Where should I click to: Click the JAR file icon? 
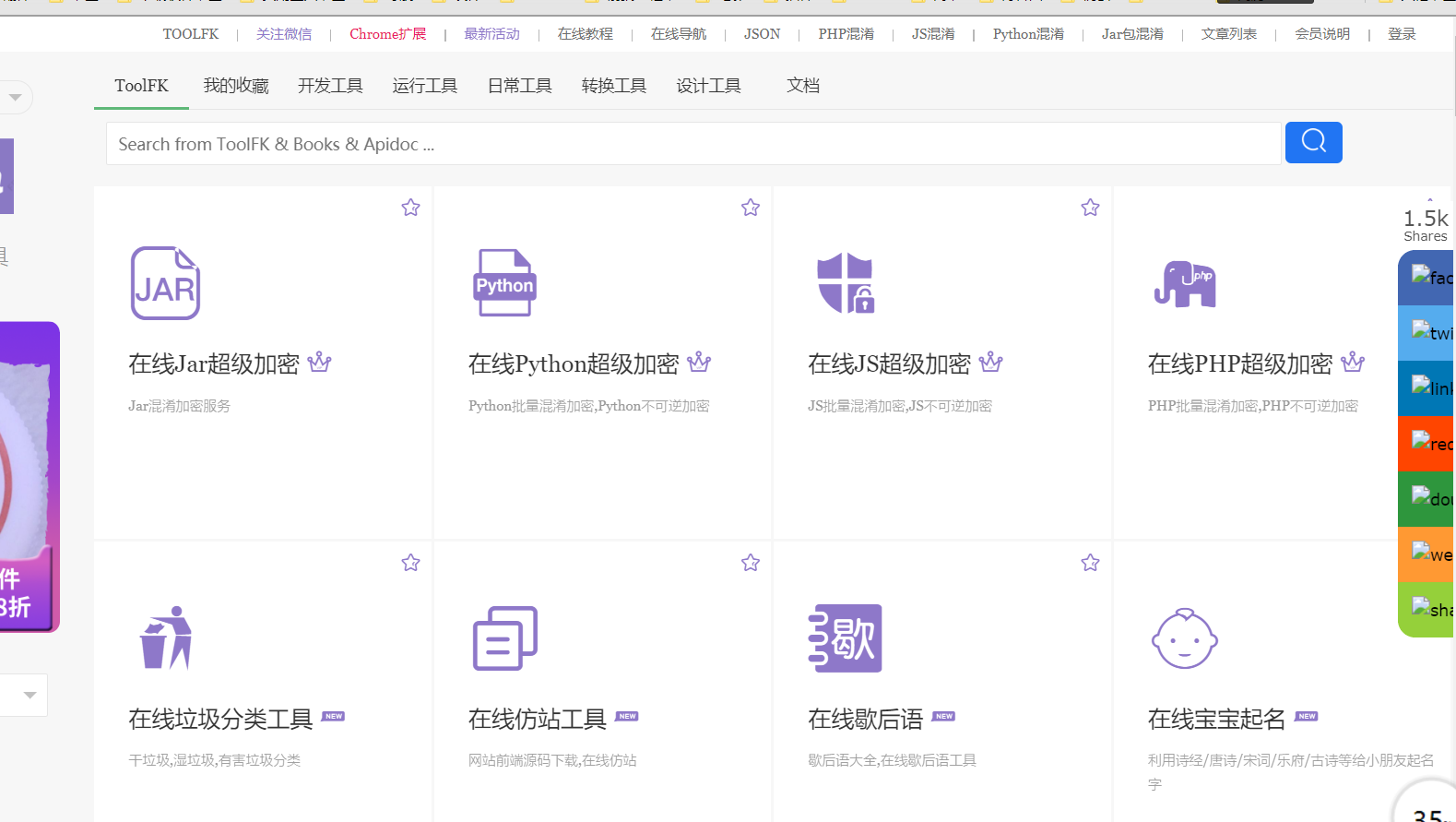pos(165,283)
